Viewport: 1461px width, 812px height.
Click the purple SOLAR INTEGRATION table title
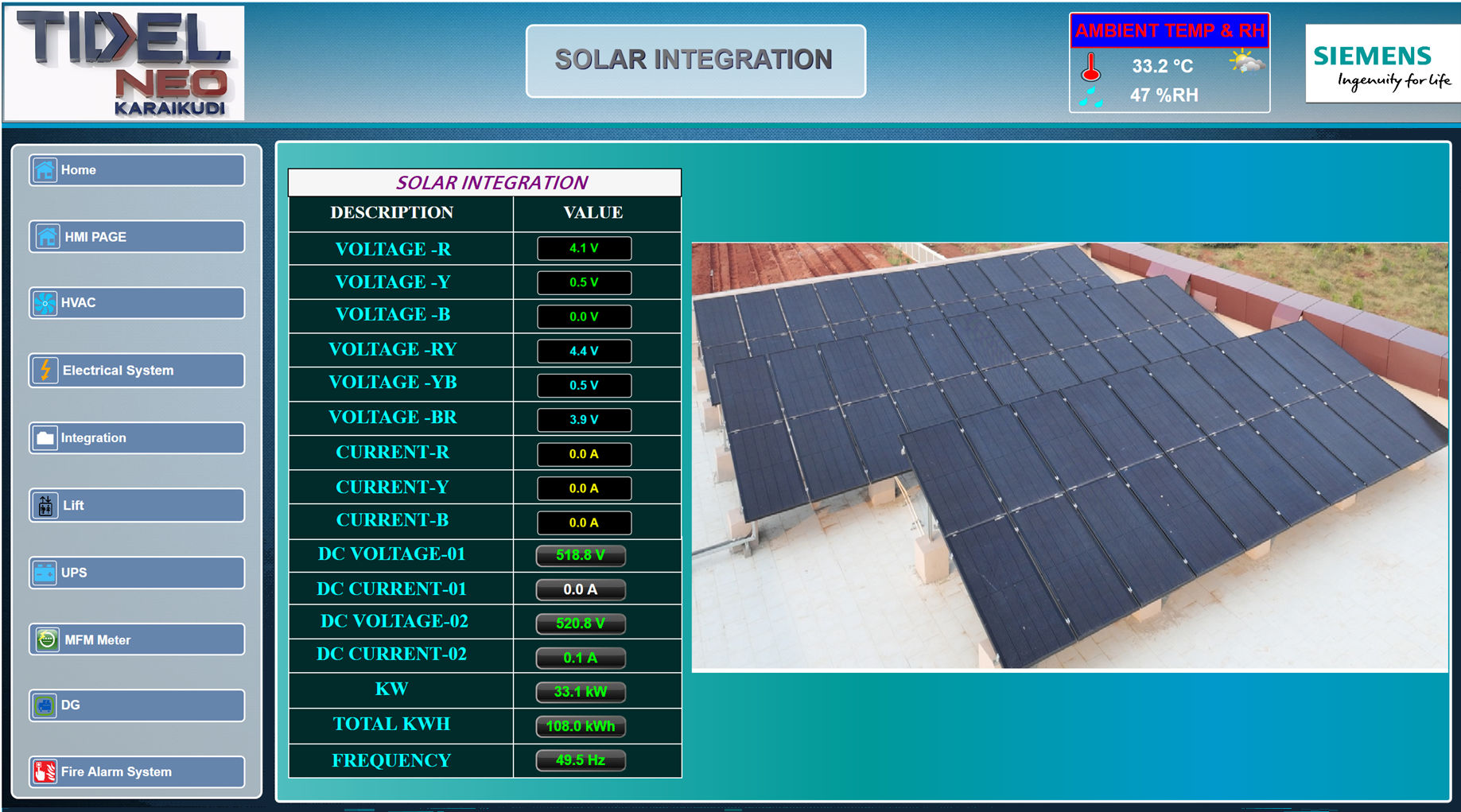492,183
